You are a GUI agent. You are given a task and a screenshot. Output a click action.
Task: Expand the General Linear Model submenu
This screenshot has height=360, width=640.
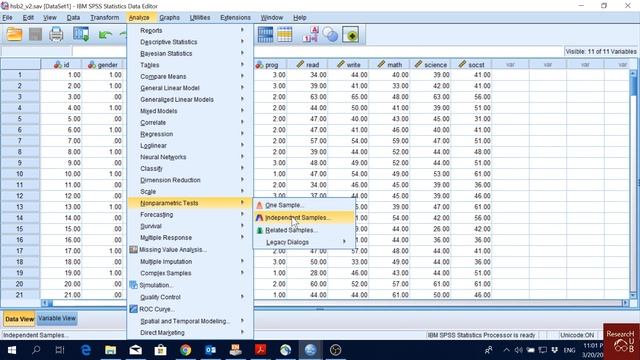(190, 88)
